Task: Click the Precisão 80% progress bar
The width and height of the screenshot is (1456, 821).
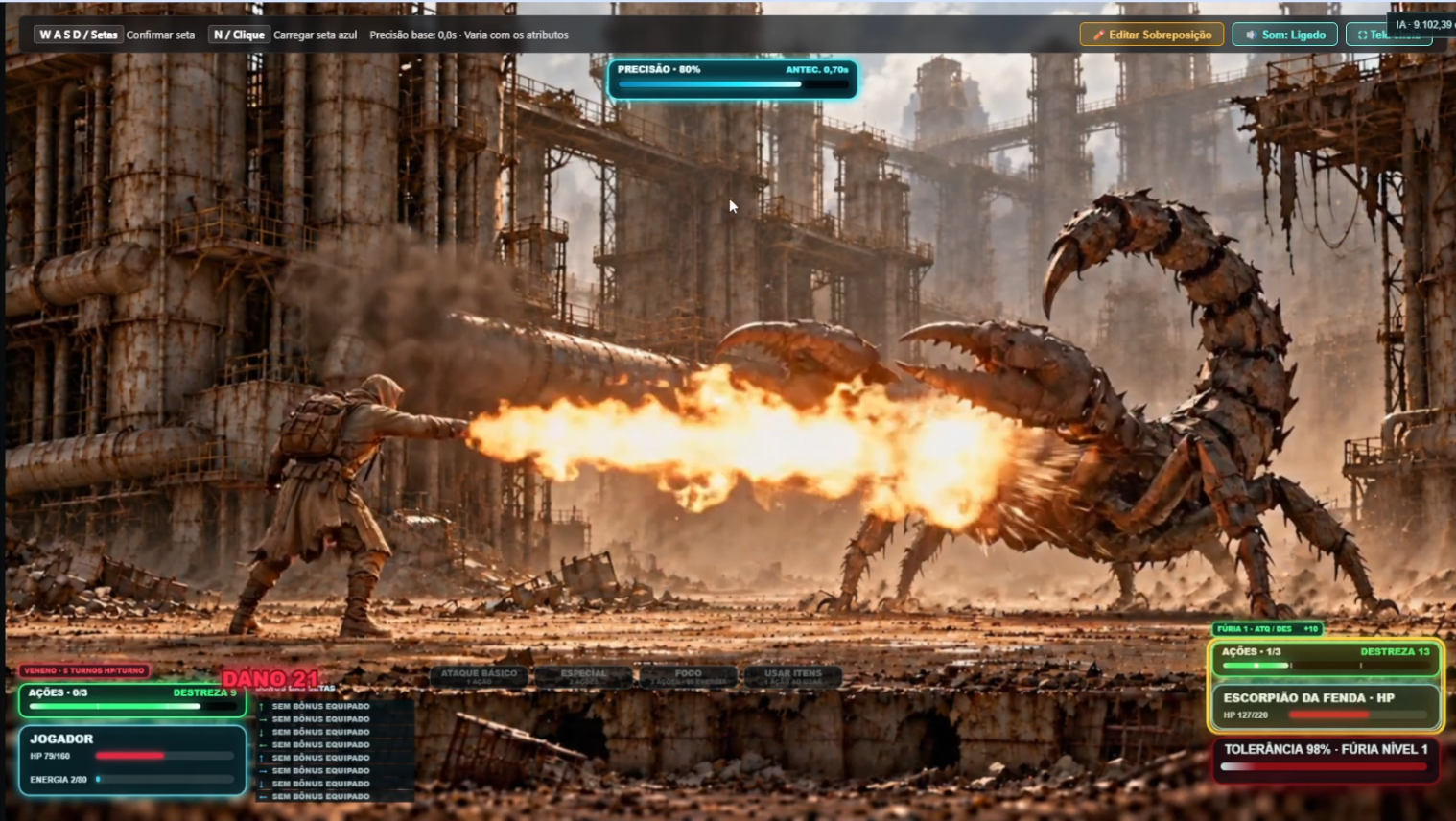Action: click(734, 84)
